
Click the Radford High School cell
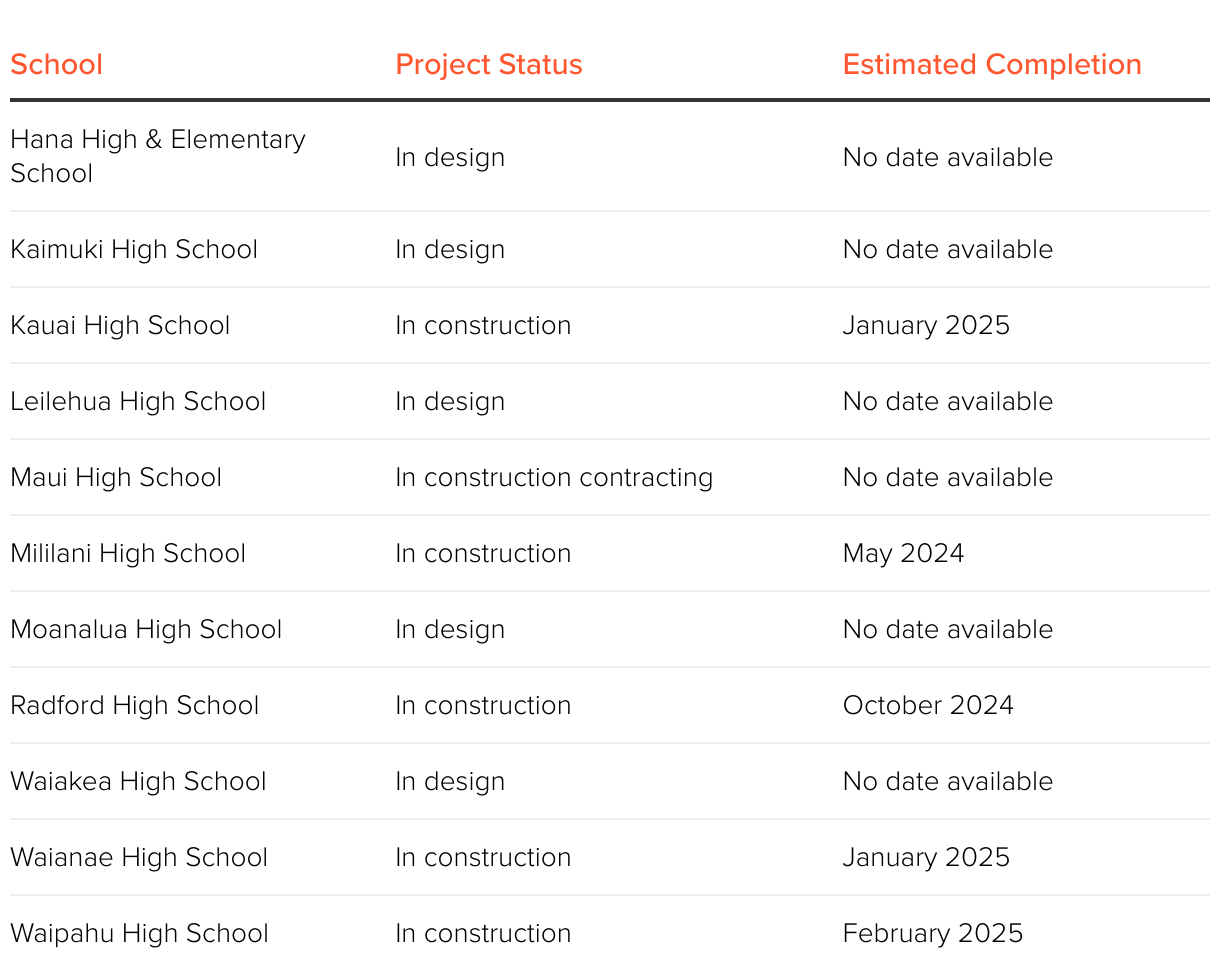tap(134, 705)
